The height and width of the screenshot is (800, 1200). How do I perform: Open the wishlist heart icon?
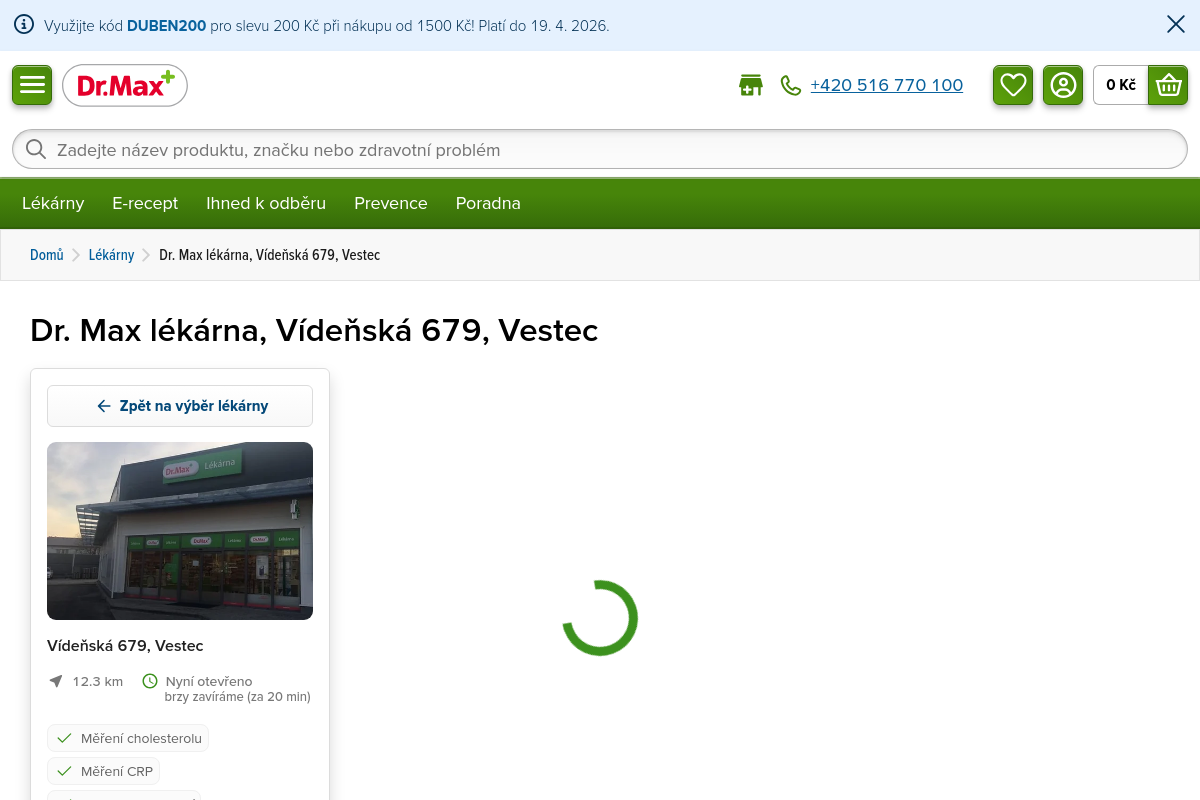[1013, 85]
